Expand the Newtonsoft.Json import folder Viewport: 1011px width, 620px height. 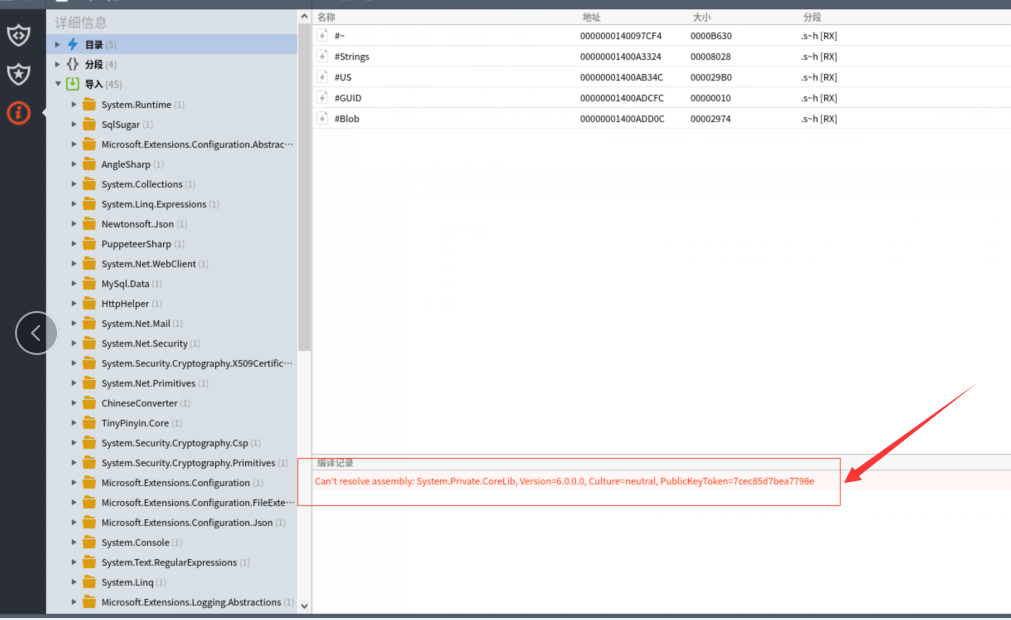tap(74, 224)
